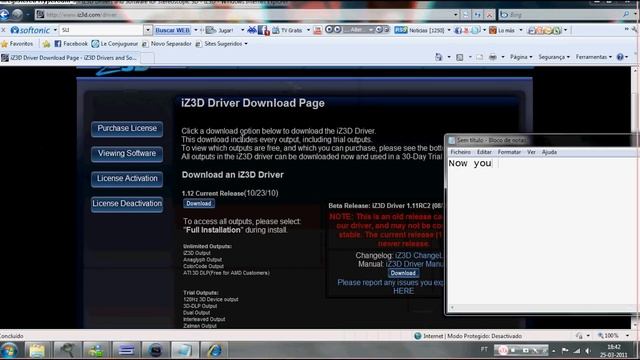Open the Windows Start orb
The height and width of the screenshot is (360, 640).
point(9,351)
